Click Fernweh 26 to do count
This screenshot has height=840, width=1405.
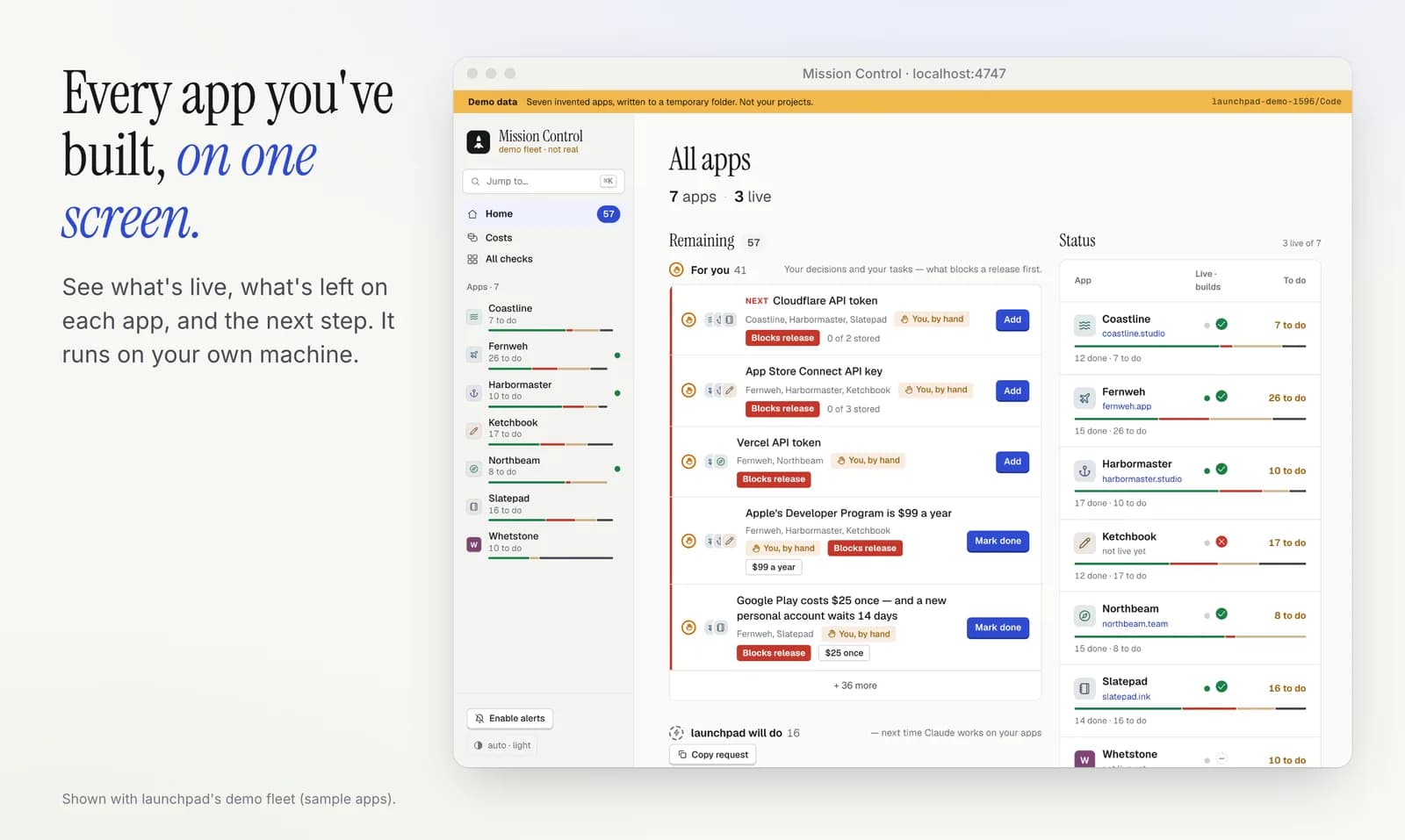[1286, 398]
